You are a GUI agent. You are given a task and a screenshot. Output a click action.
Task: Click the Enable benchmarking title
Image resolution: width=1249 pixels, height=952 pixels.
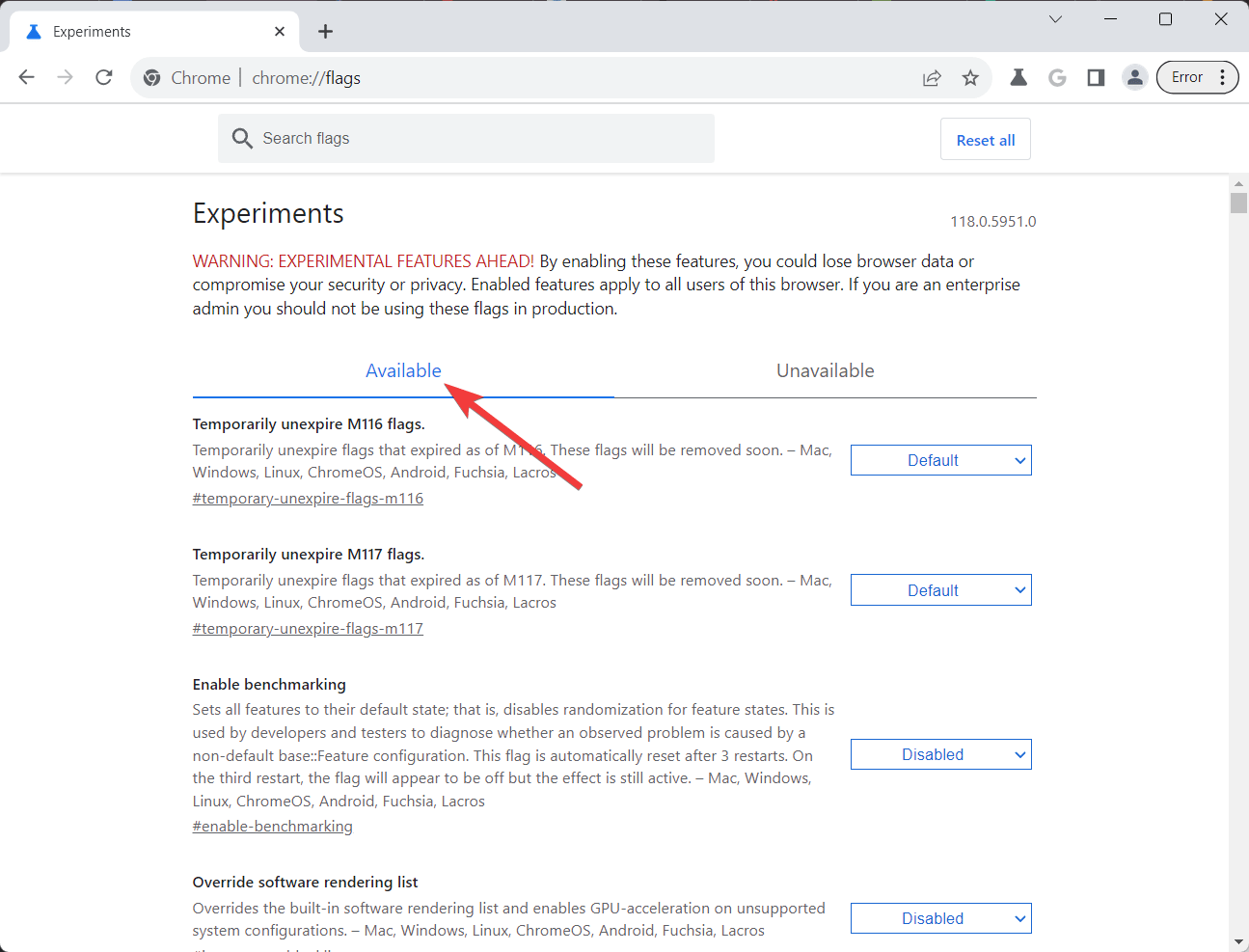tap(269, 685)
